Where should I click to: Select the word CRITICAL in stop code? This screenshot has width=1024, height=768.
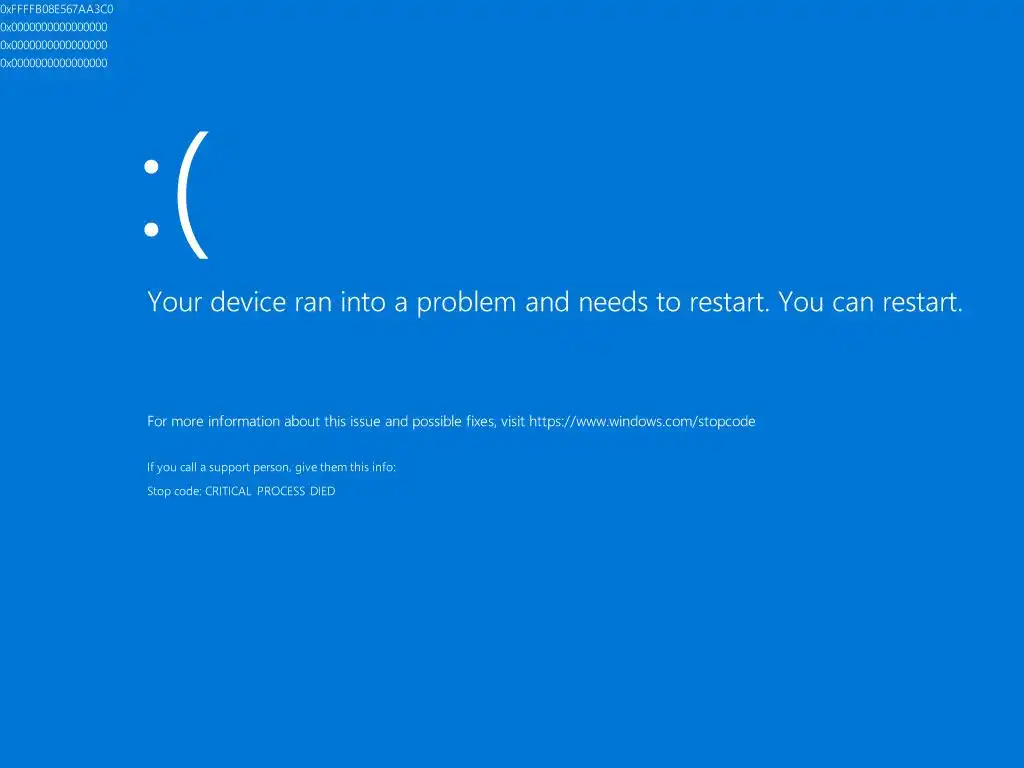coord(228,491)
